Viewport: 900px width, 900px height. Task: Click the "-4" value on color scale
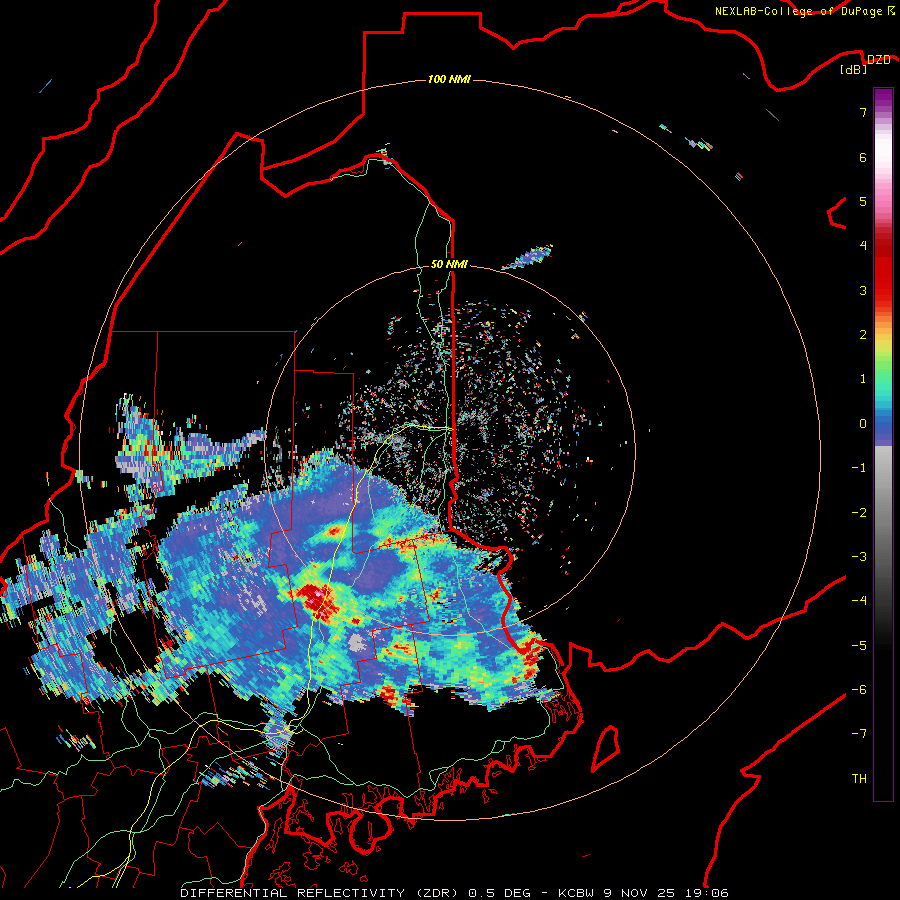[x=859, y=601]
